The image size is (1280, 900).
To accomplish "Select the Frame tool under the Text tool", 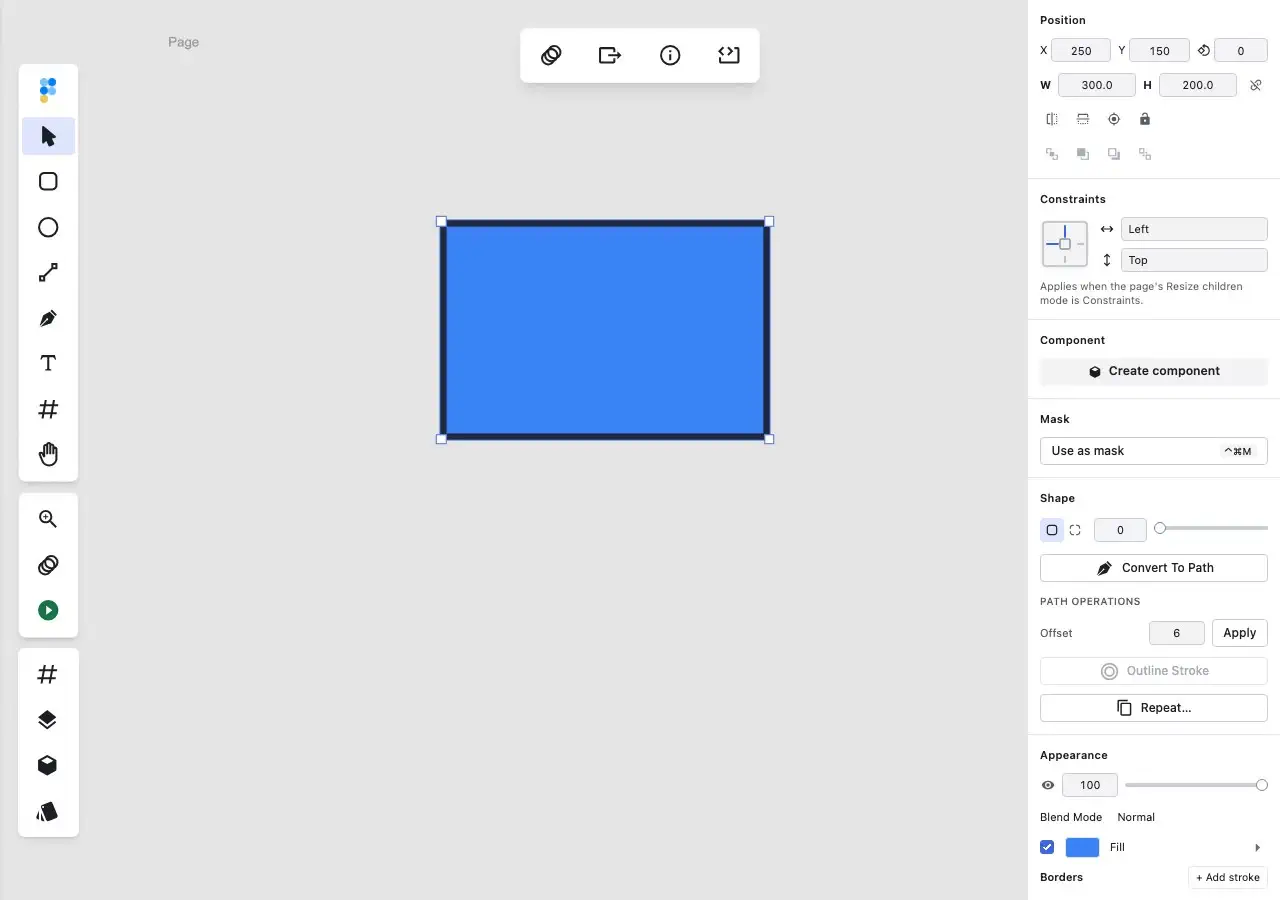I will tap(48, 409).
